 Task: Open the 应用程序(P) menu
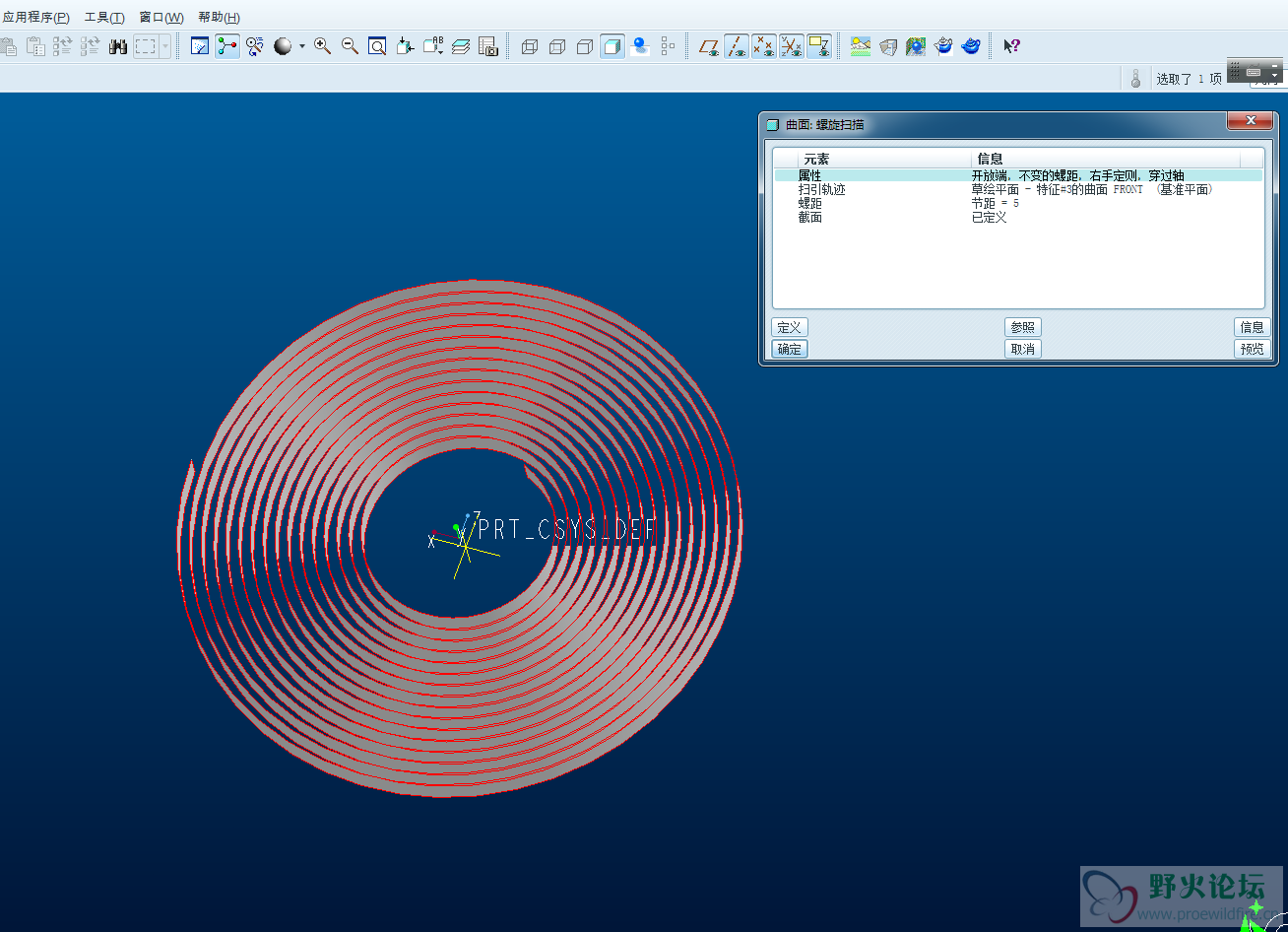(36, 18)
